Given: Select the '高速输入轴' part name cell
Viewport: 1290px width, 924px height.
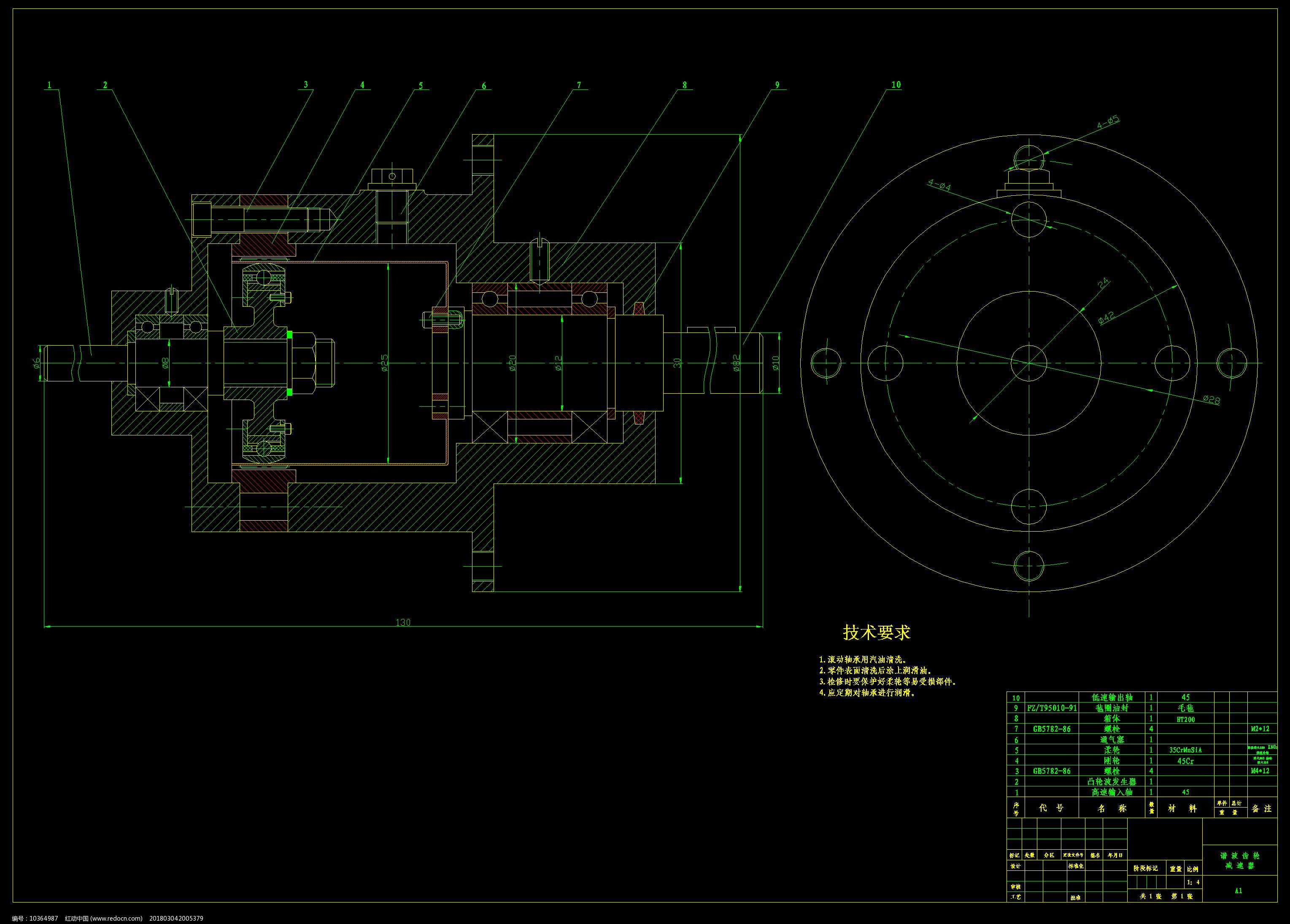Looking at the screenshot, I should point(1112,792).
